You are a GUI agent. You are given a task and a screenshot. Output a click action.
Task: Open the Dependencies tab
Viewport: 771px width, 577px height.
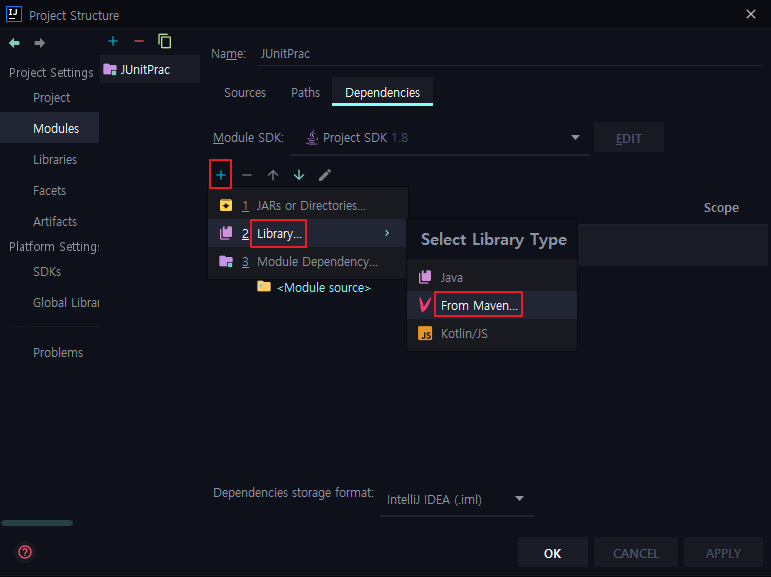(383, 92)
